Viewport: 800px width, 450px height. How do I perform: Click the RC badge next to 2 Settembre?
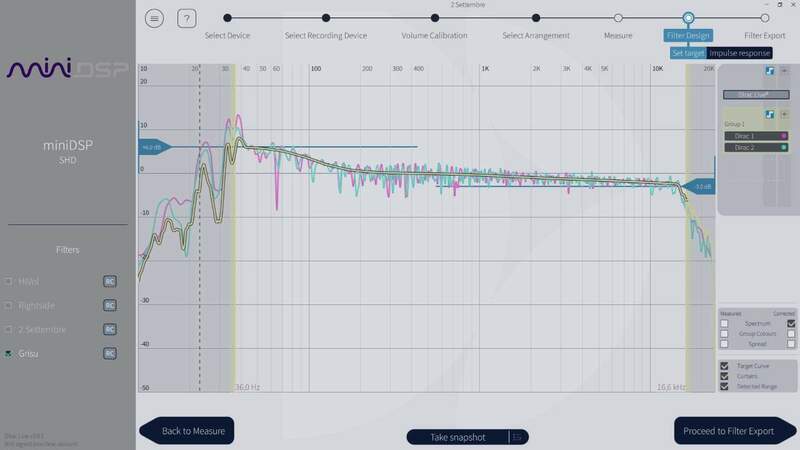[110, 329]
